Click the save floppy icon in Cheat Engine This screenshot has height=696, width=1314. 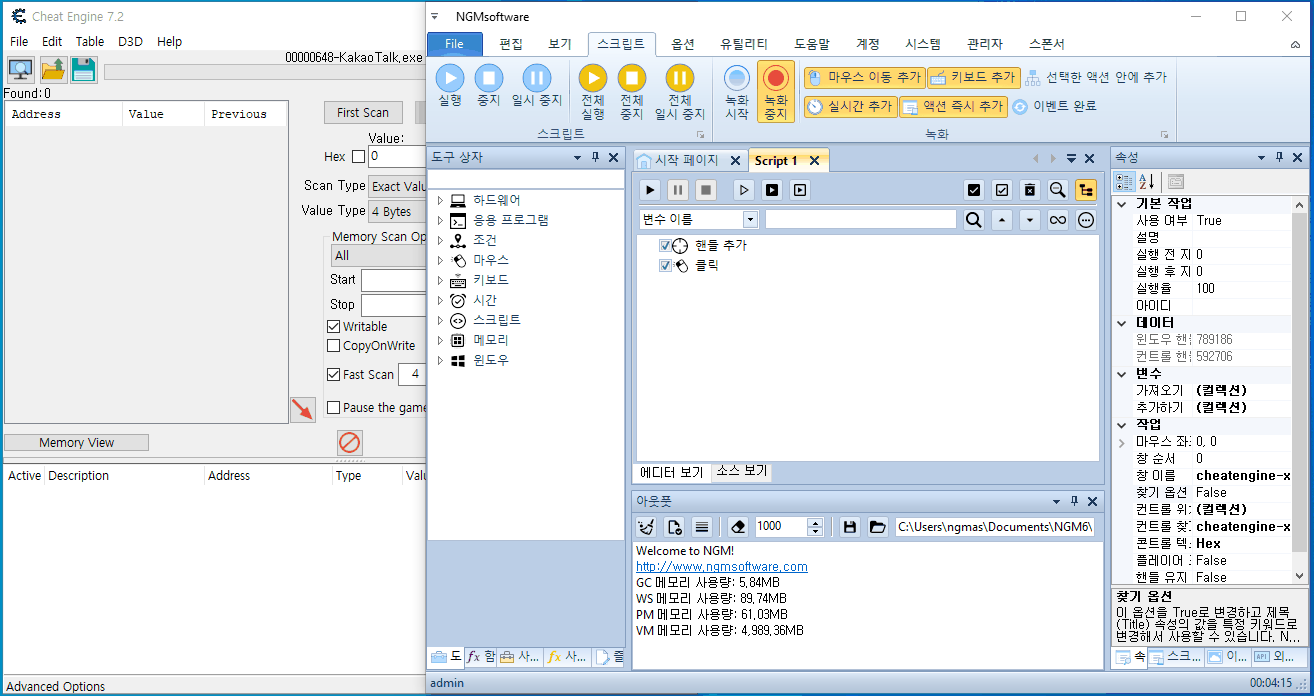coord(84,69)
